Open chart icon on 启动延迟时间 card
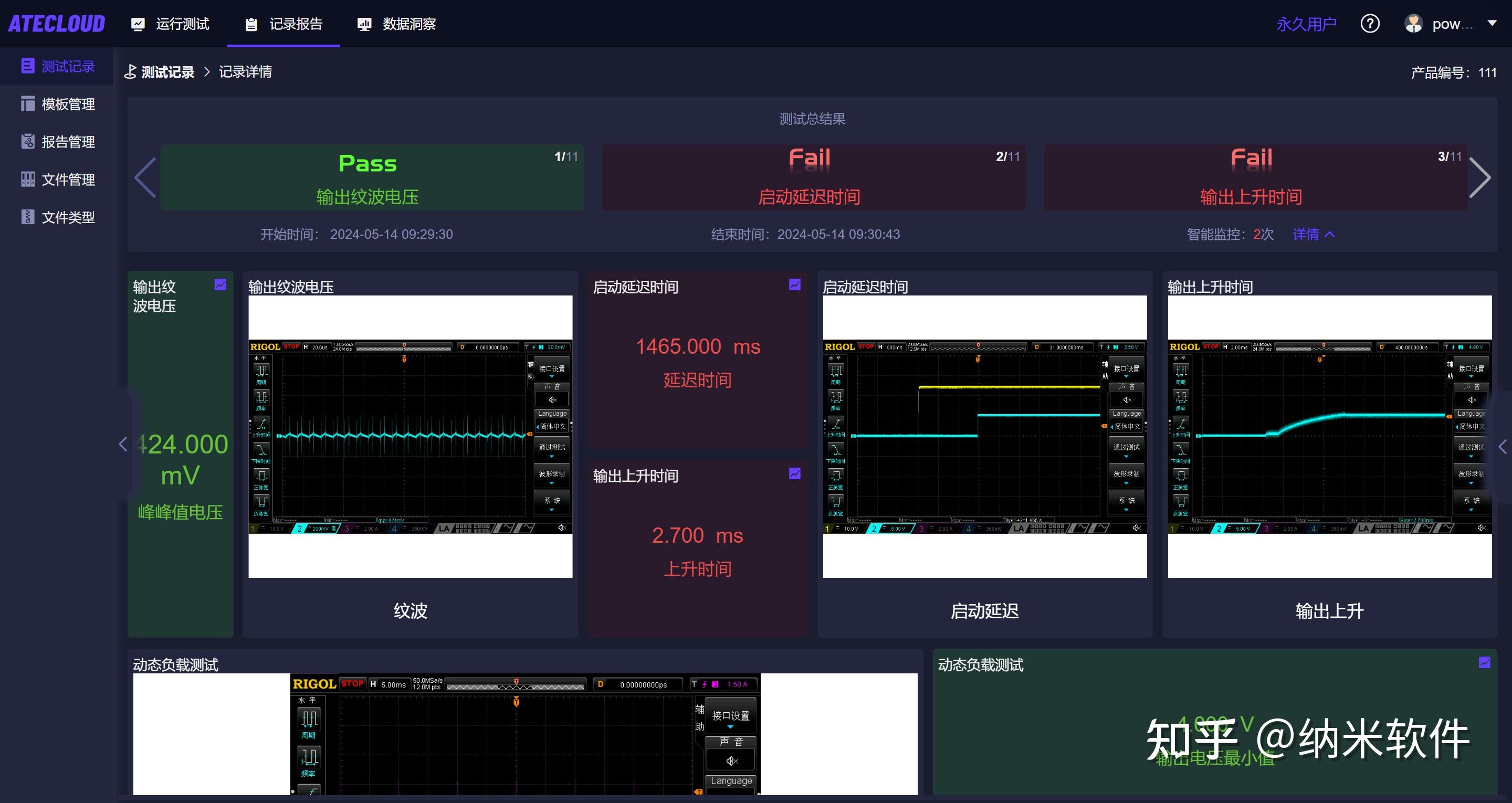Viewport: 1512px width, 803px height. click(794, 284)
